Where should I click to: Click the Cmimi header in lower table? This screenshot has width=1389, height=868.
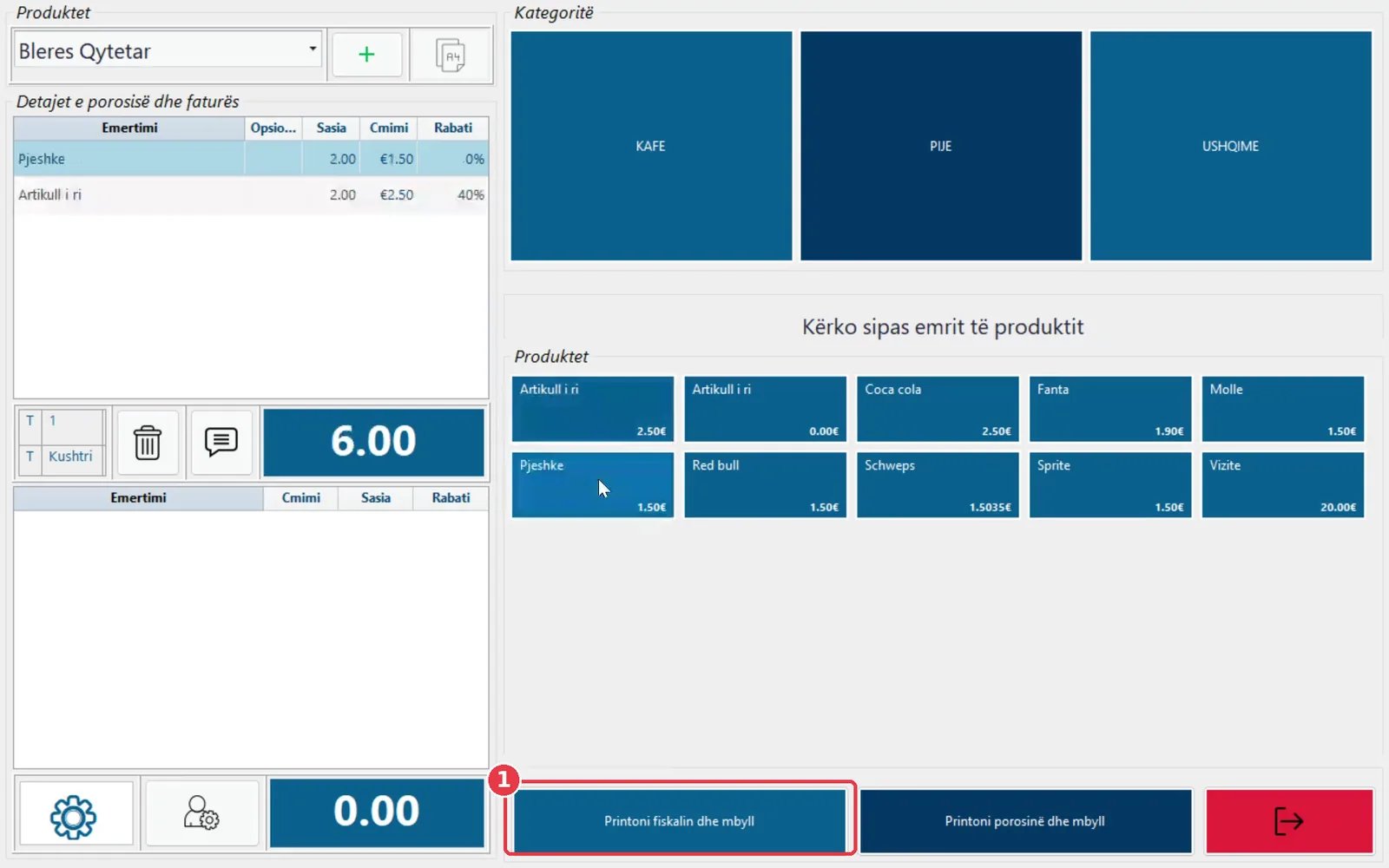point(300,497)
